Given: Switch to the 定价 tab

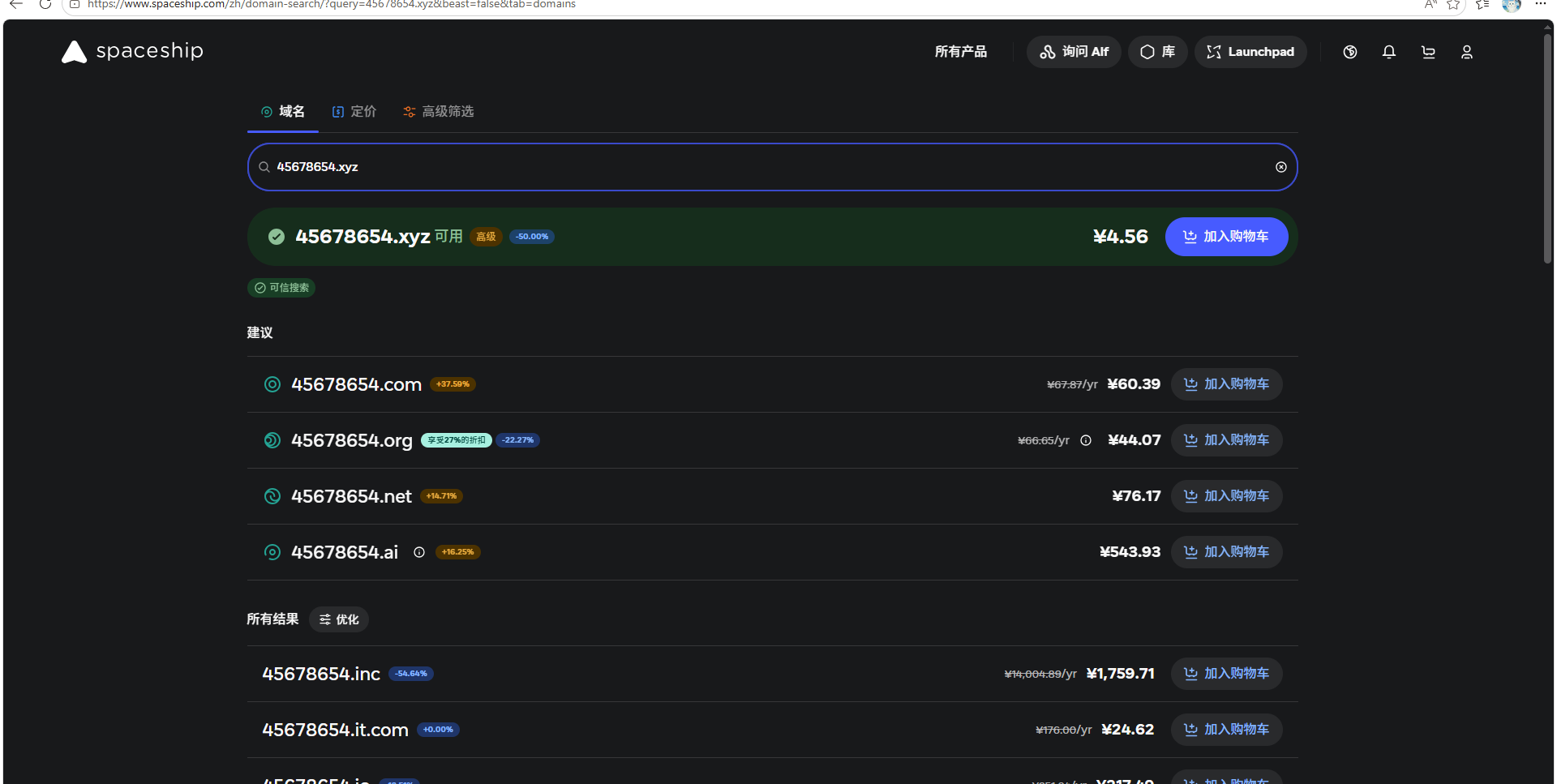Looking at the screenshot, I should click(x=354, y=111).
